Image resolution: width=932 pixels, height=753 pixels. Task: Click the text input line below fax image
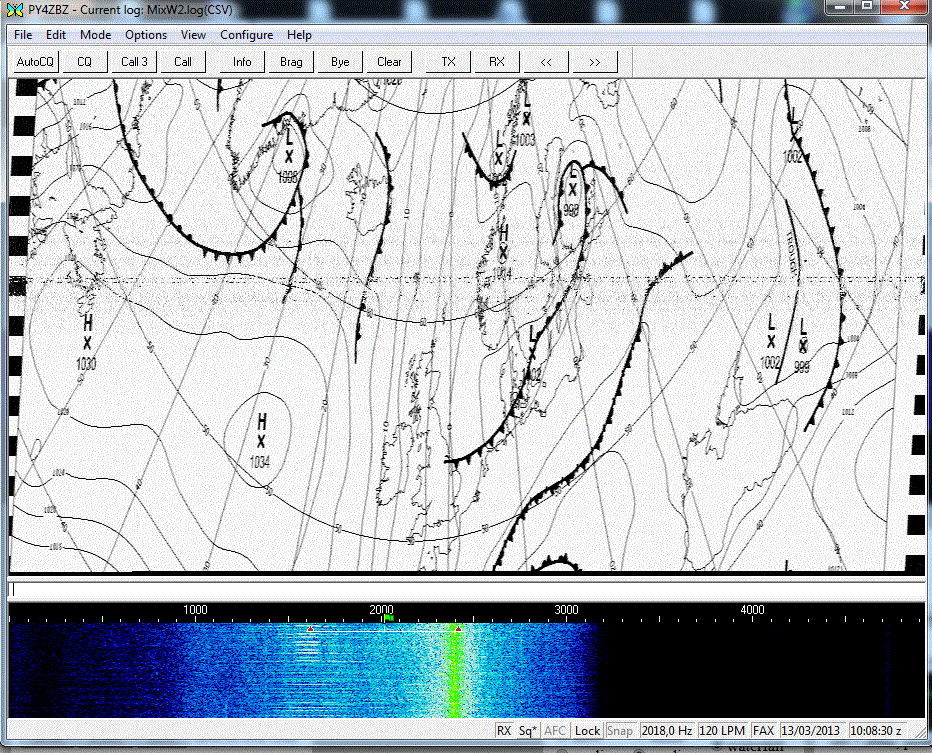pyautogui.click(x=466, y=590)
